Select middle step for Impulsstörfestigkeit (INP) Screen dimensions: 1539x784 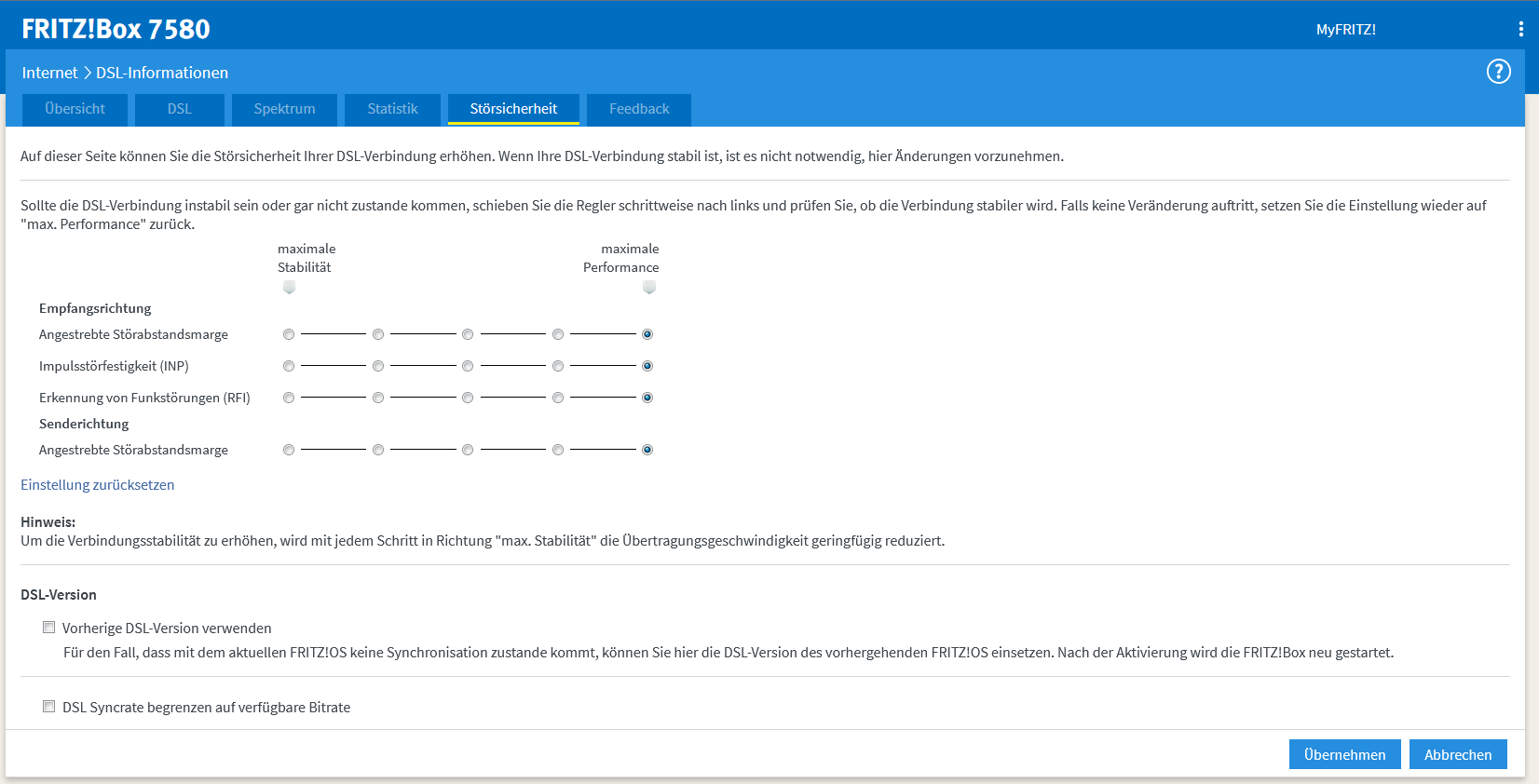tap(468, 366)
